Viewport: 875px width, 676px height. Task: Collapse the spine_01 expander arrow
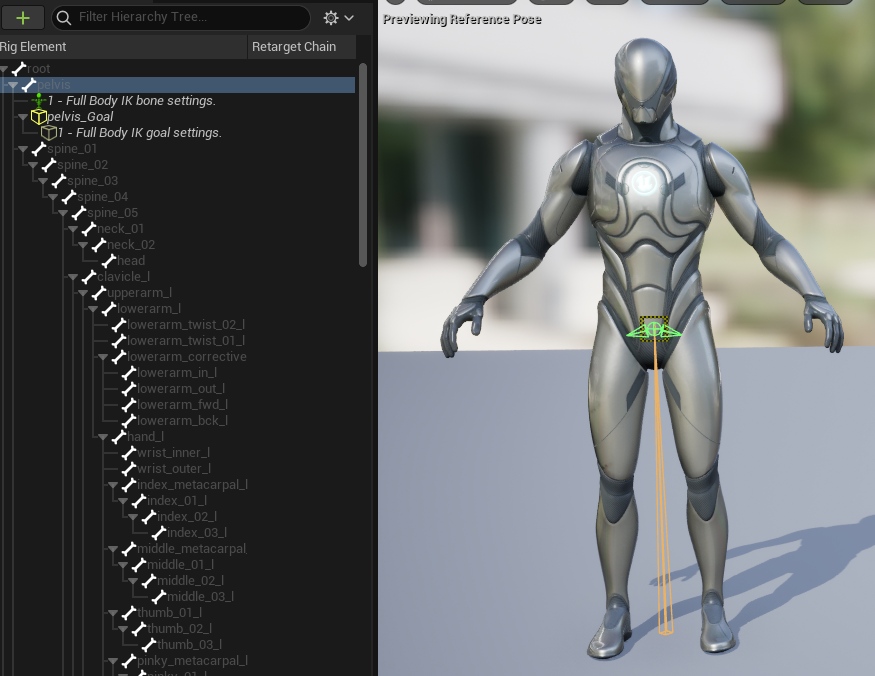coord(23,150)
